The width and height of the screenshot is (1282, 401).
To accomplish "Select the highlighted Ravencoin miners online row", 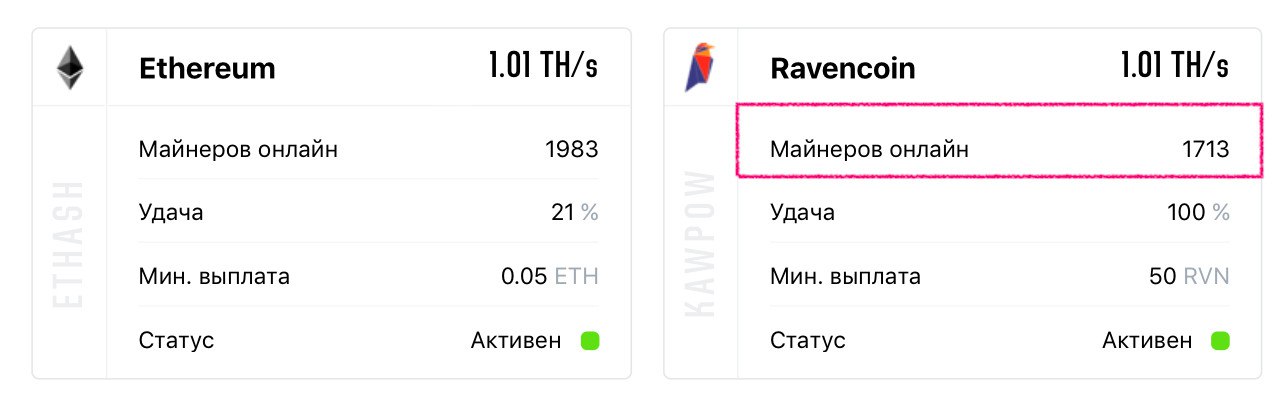I will coord(998,150).
